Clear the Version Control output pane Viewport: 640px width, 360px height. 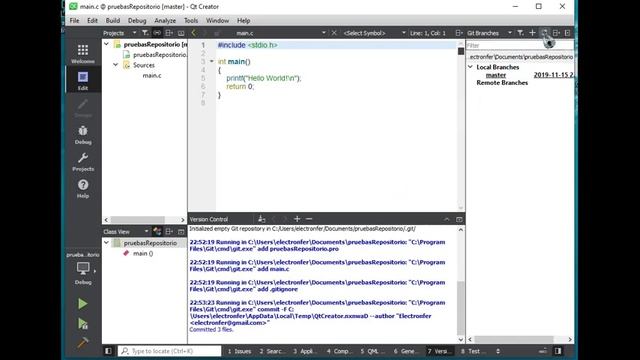pos(262,219)
